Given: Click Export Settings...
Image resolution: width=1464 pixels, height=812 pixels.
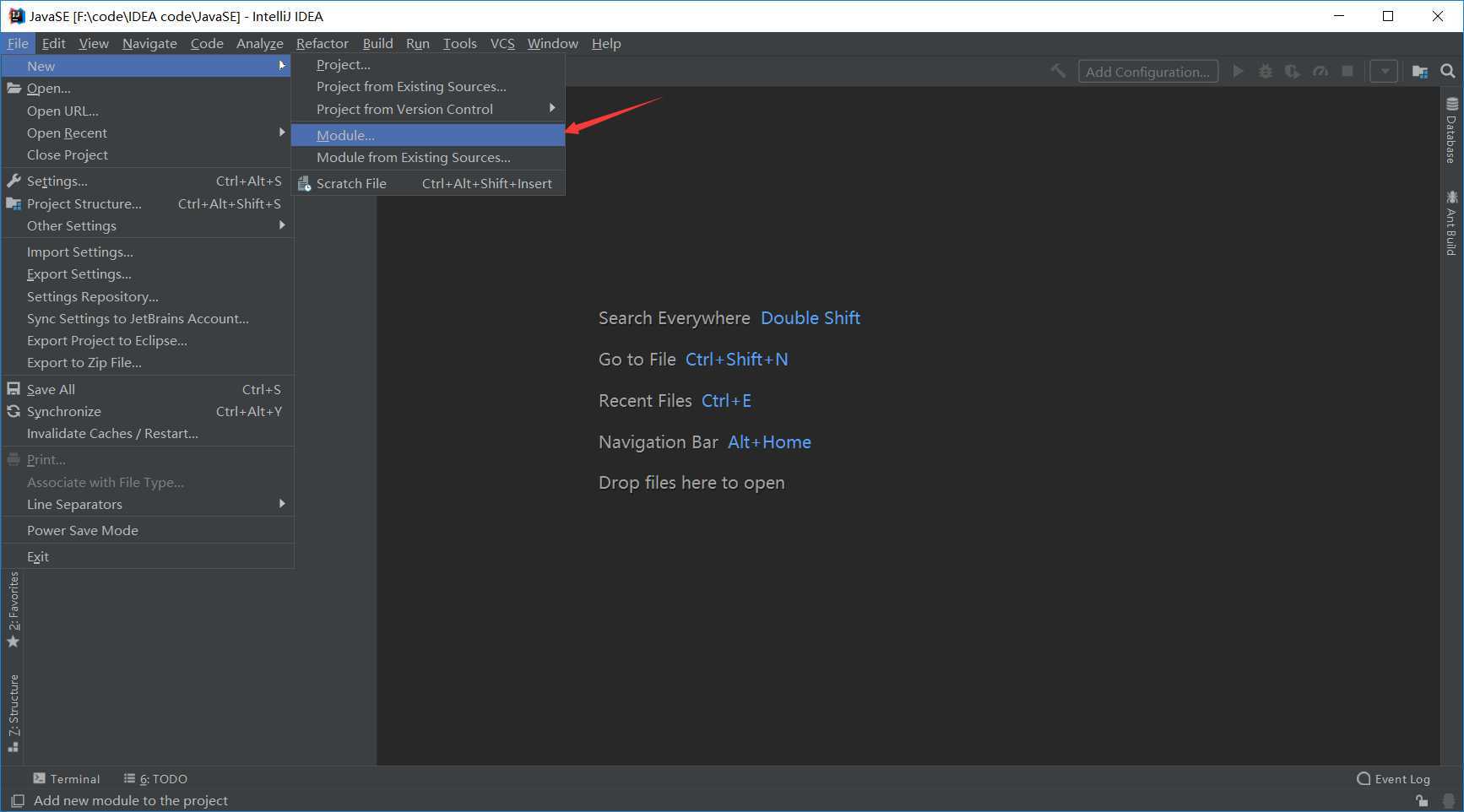Looking at the screenshot, I should tap(147, 273).
